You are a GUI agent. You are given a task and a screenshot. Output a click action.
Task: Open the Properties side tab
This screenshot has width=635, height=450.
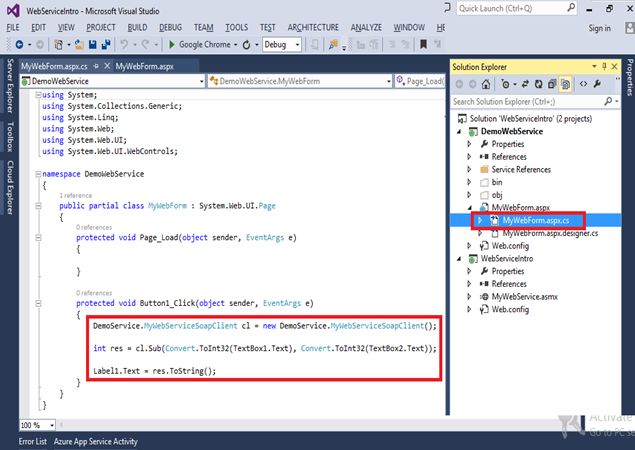630,77
